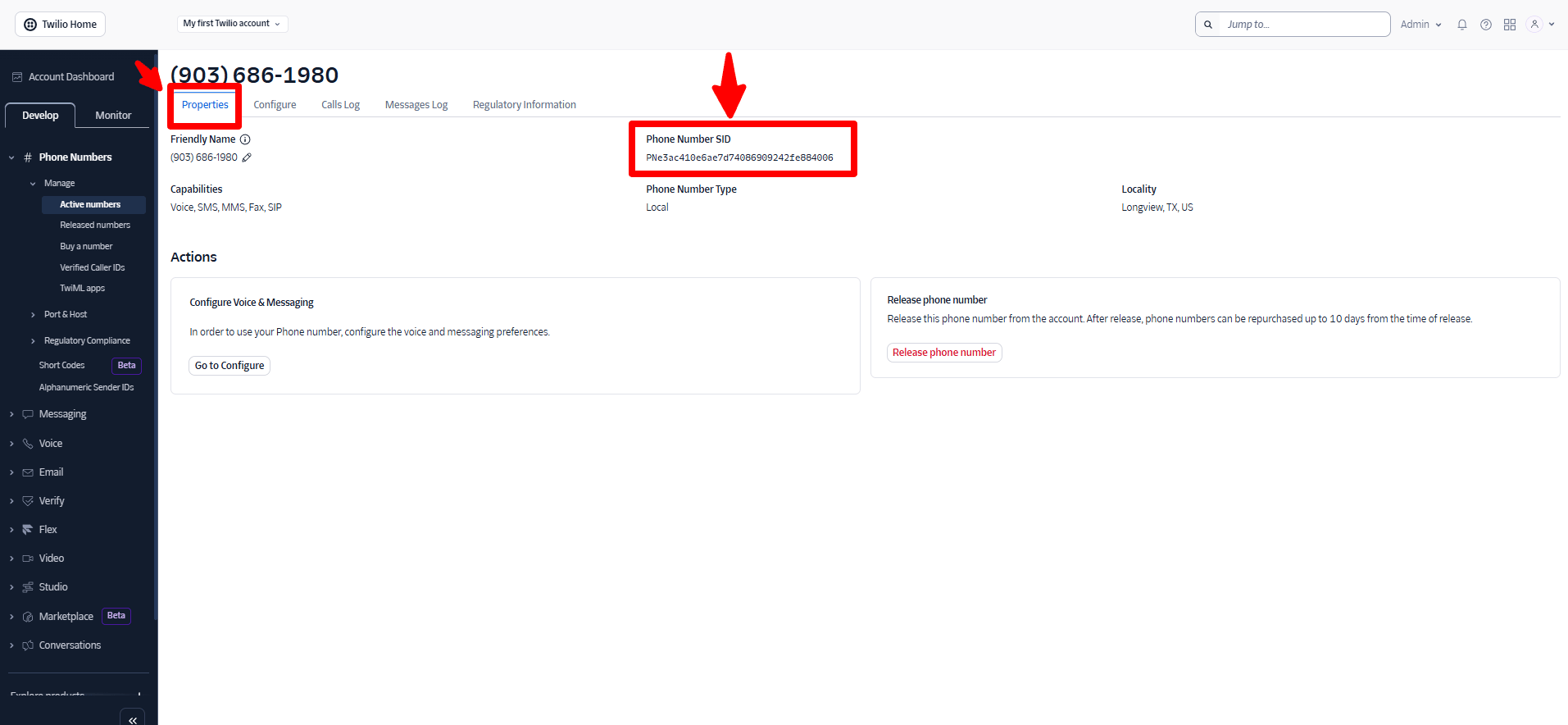The width and height of the screenshot is (1568, 725).
Task: Click the Release phone number button
Action: 944,353
